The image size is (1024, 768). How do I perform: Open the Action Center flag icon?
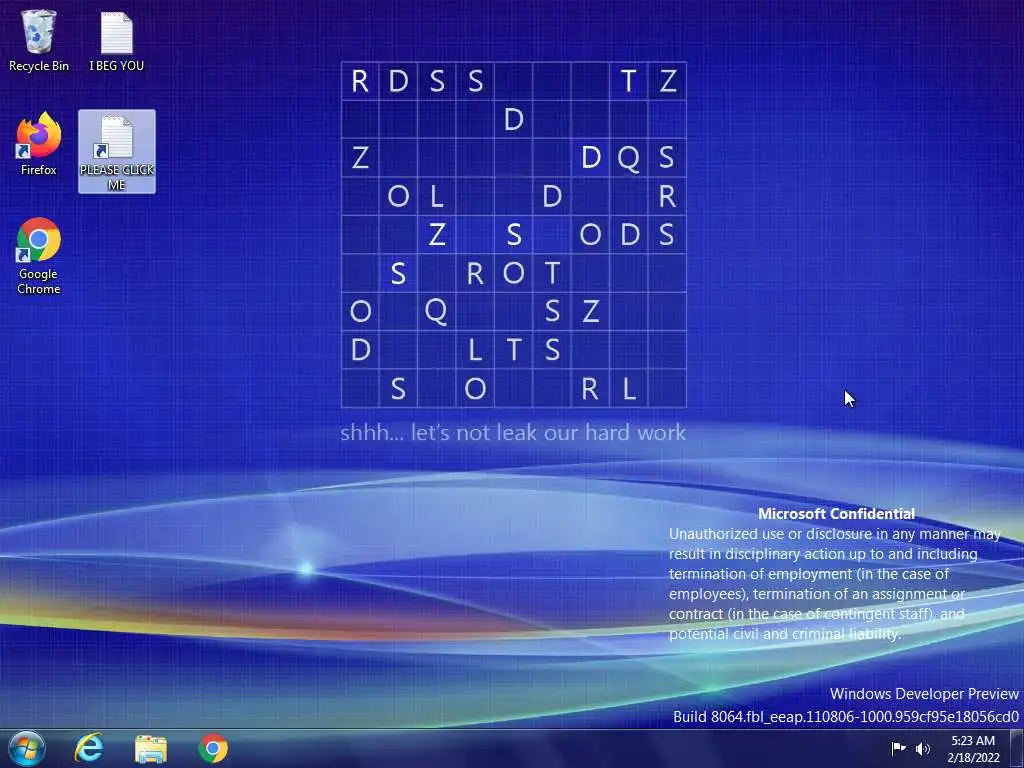point(899,748)
